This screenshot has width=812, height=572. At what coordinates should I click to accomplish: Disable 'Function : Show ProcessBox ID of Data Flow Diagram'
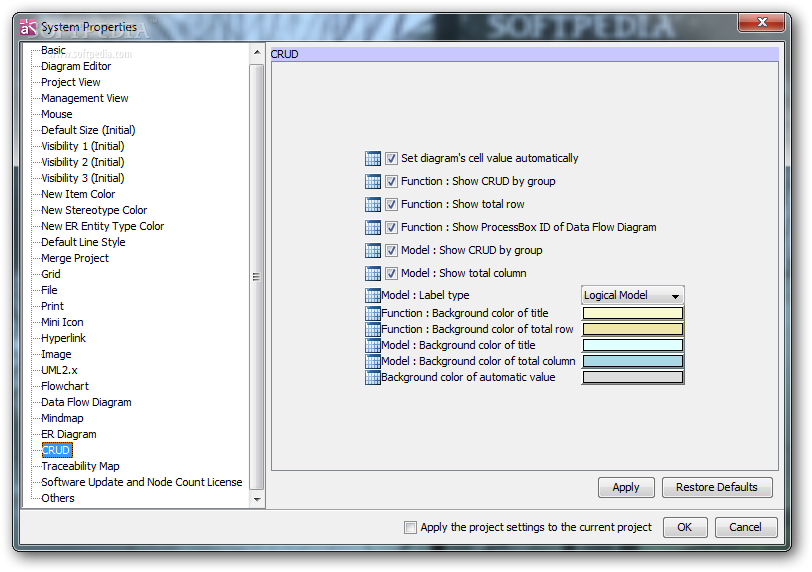[392, 227]
